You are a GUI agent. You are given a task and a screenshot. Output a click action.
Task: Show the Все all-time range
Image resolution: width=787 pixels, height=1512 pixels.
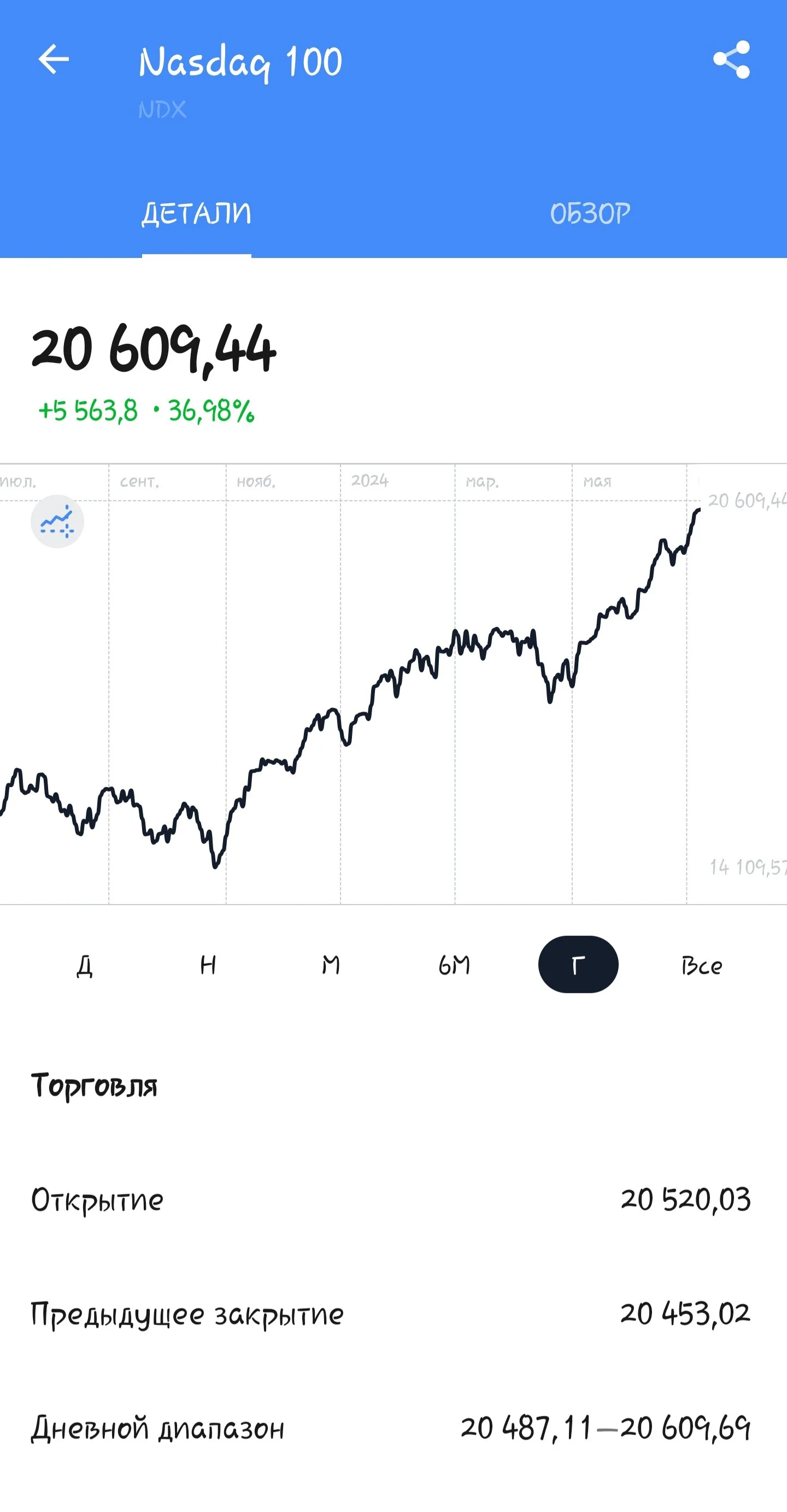[x=702, y=965]
